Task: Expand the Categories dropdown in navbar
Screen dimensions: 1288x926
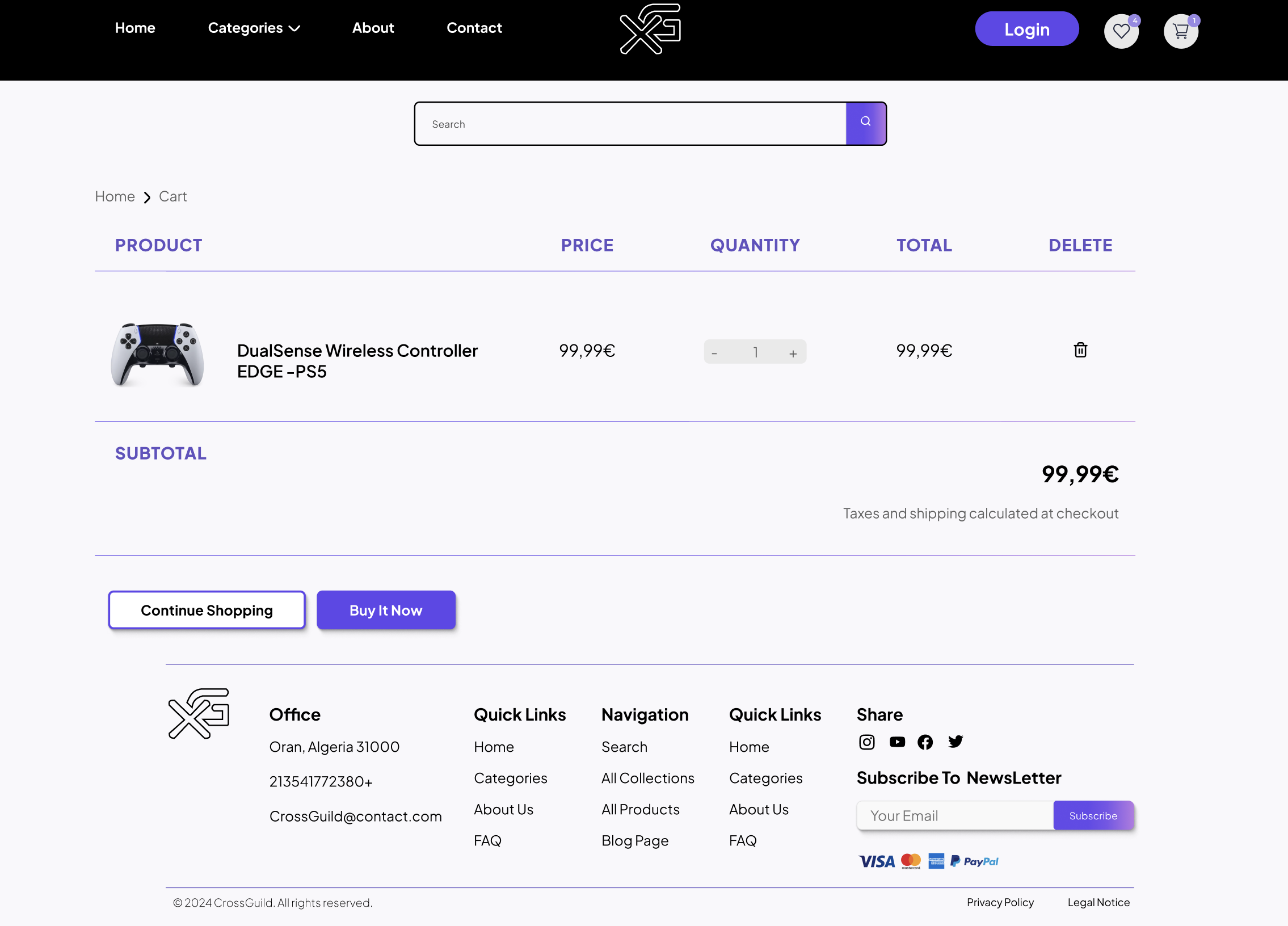Action: tap(254, 28)
